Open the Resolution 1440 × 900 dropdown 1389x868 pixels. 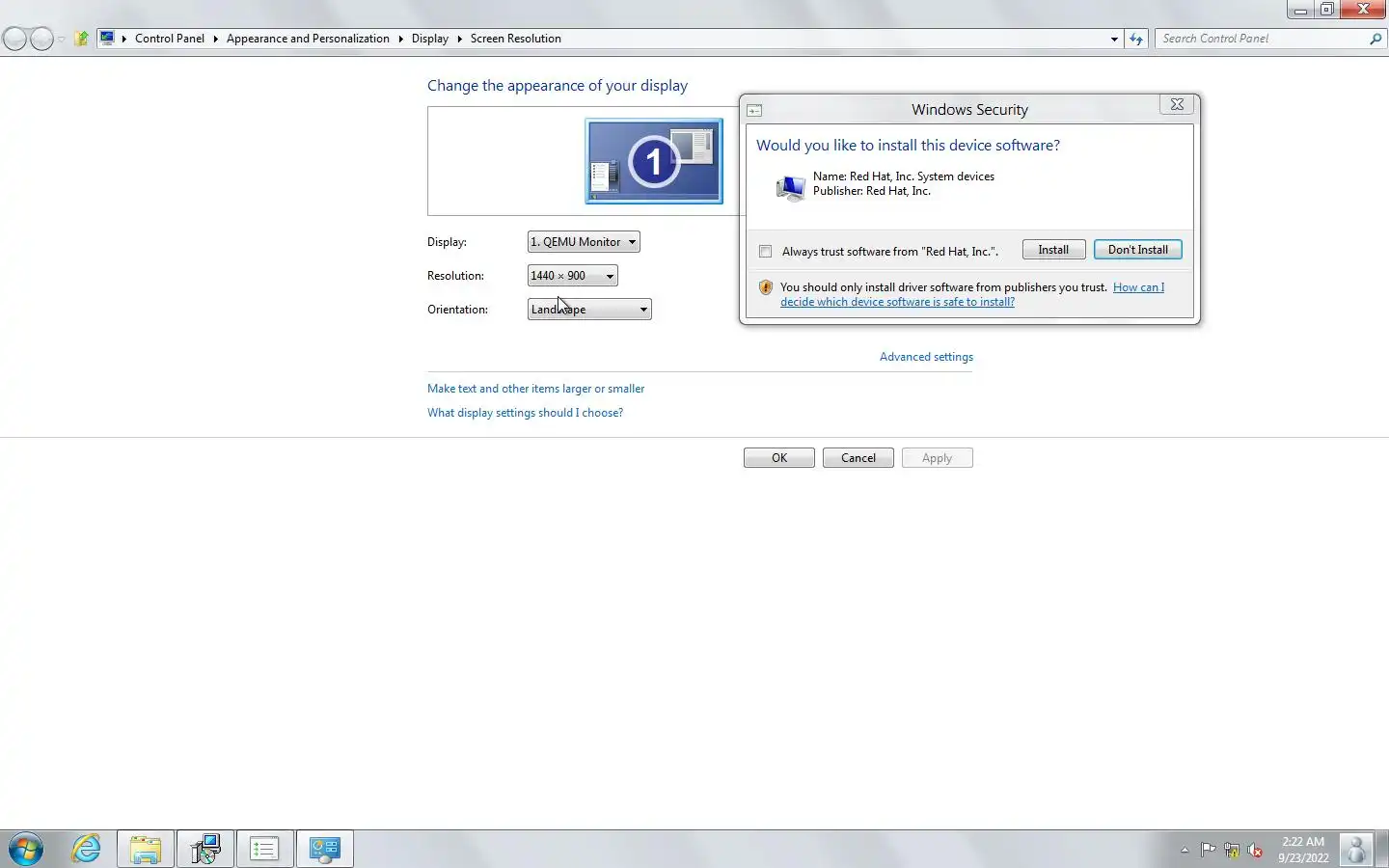(x=572, y=276)
